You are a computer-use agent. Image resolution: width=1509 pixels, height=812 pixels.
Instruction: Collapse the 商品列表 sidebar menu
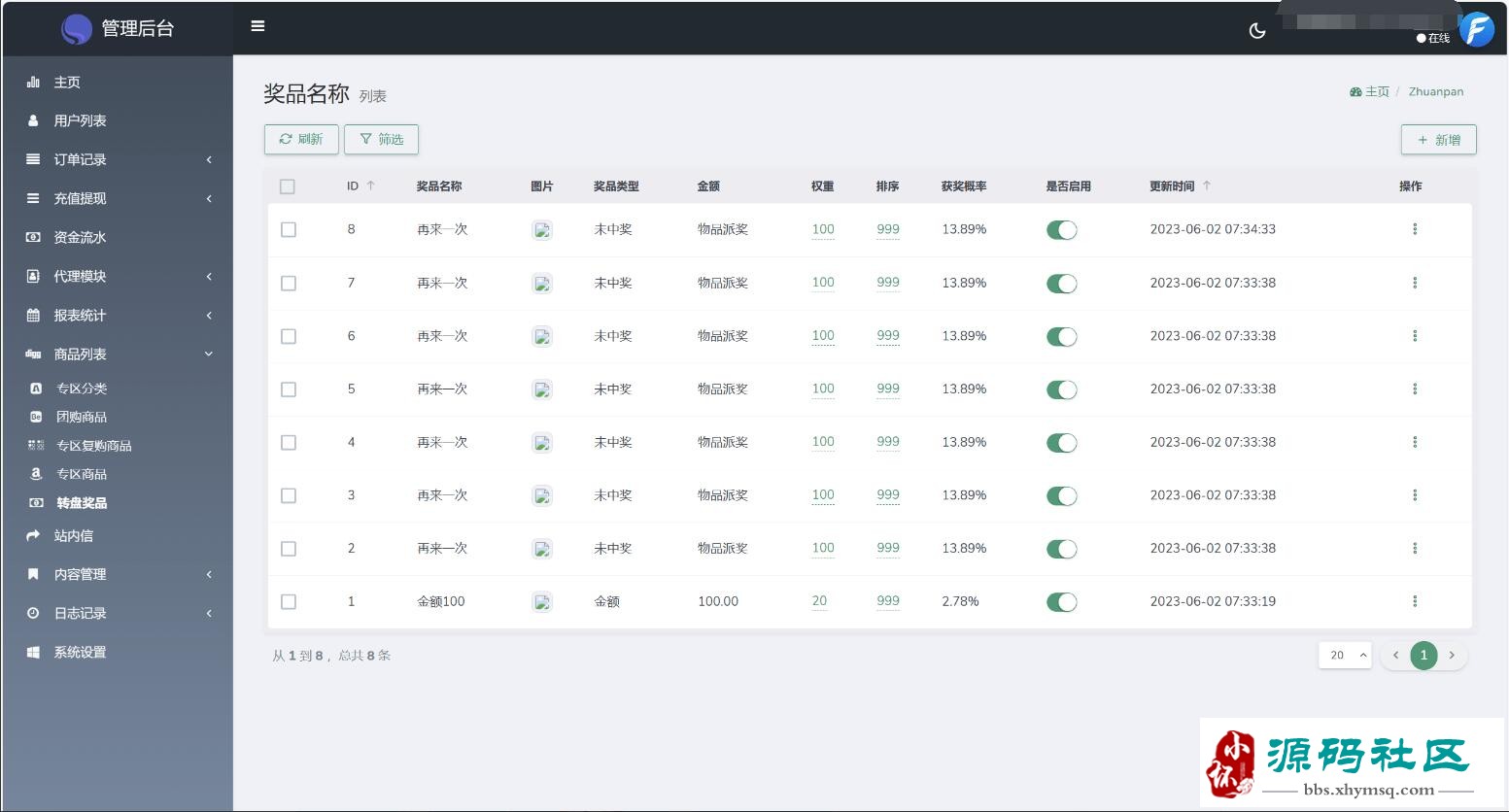point(118,355)
